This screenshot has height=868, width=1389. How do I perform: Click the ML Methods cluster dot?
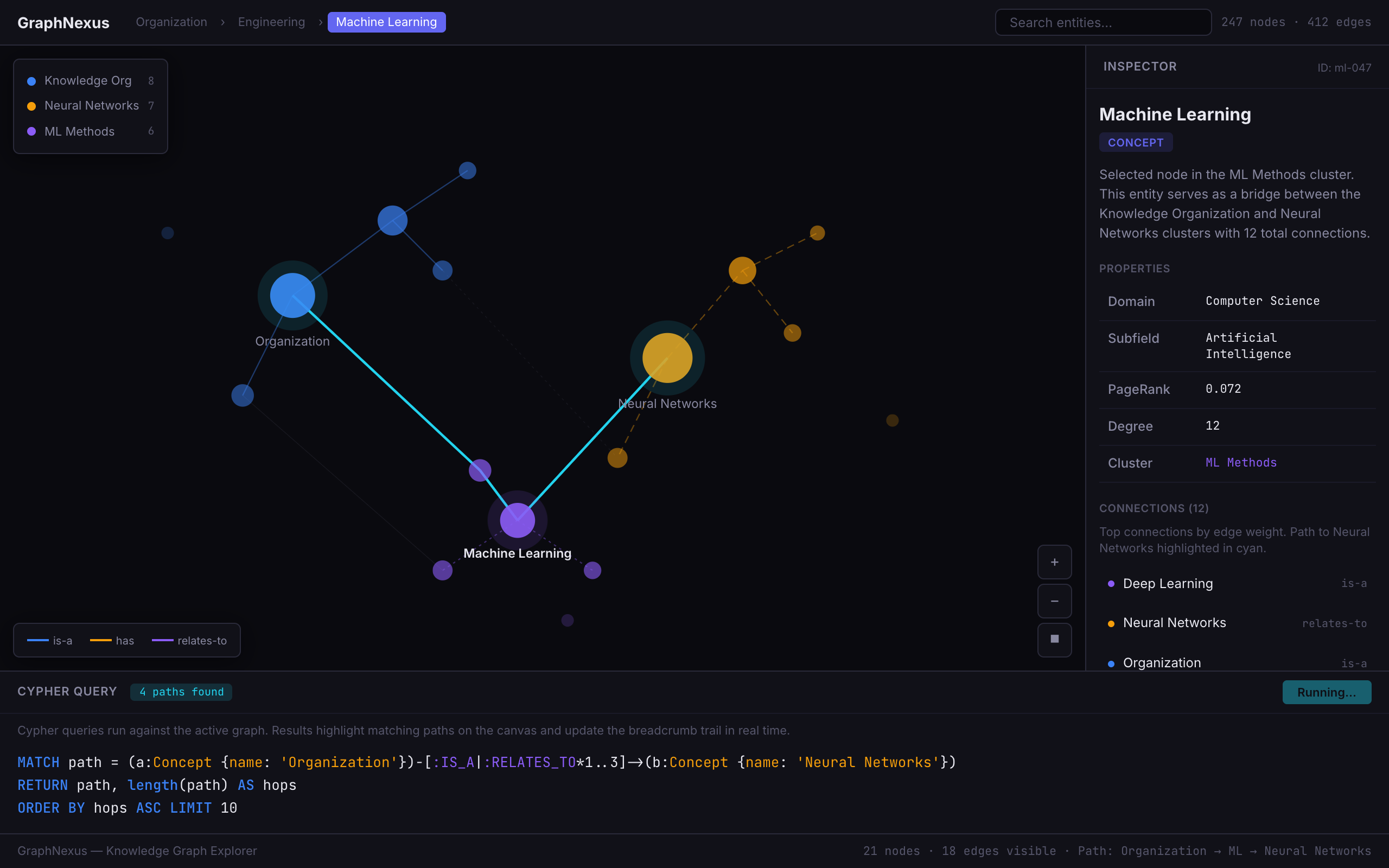point(31,131)
